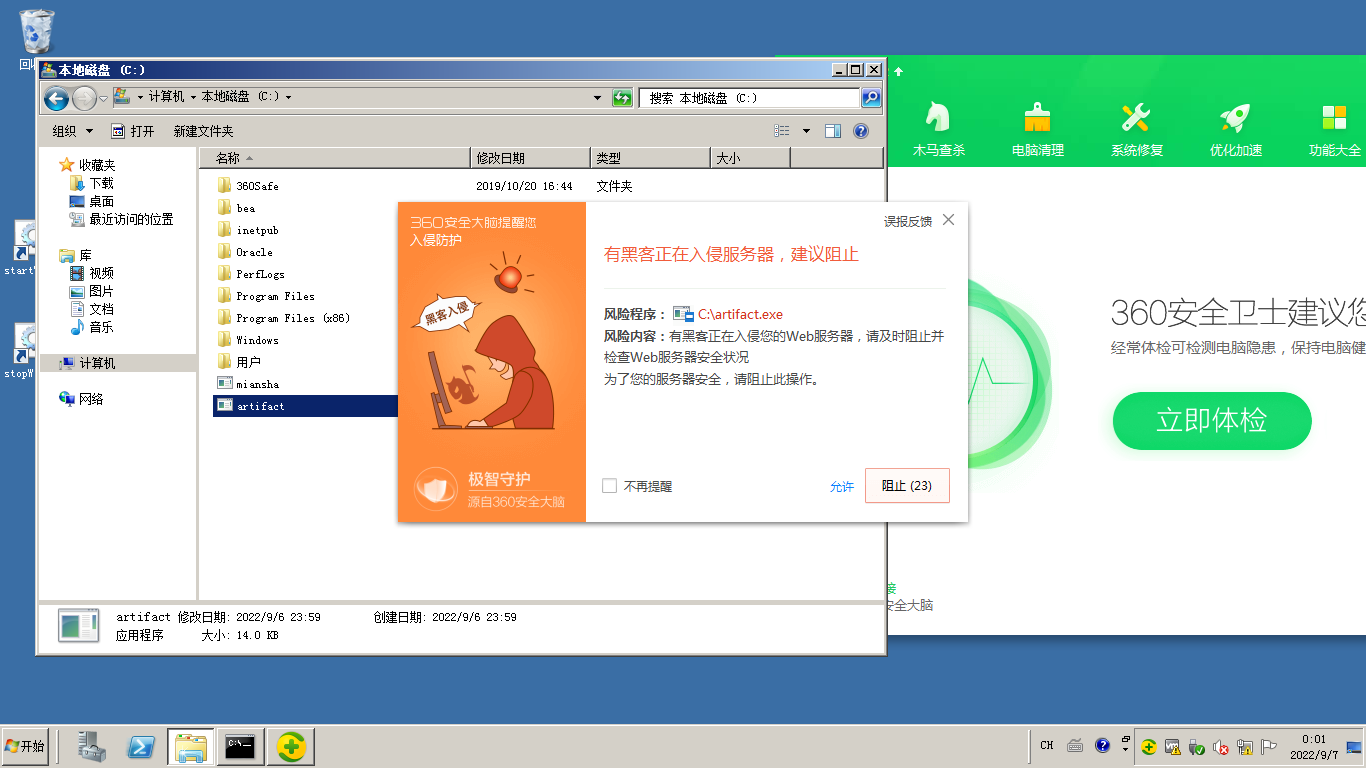Viewport: 1366px width, 768px height.
Task: Click the 允许 allow link
Action: tap(842, 487)
